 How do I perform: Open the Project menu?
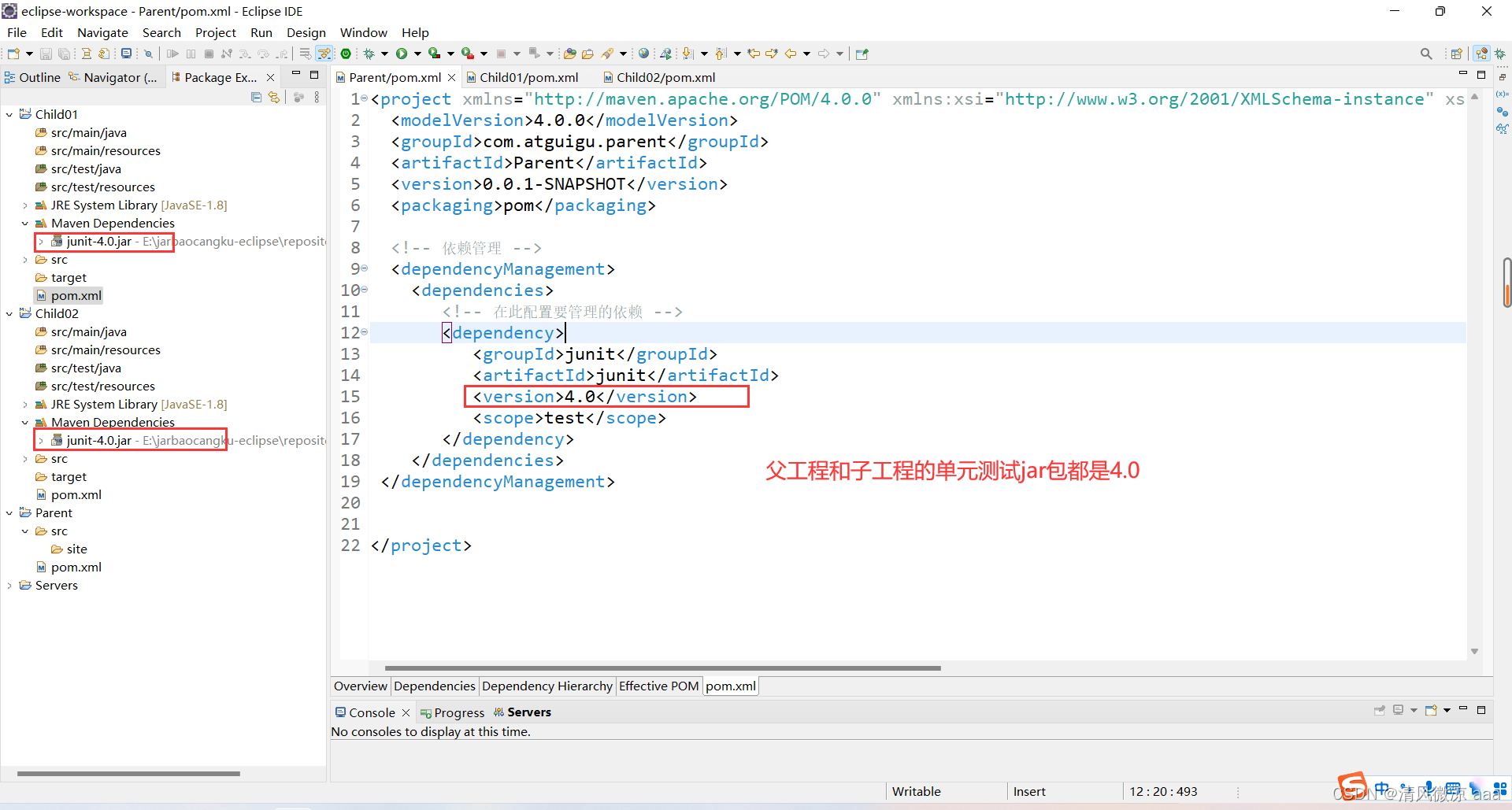(215, 32)
